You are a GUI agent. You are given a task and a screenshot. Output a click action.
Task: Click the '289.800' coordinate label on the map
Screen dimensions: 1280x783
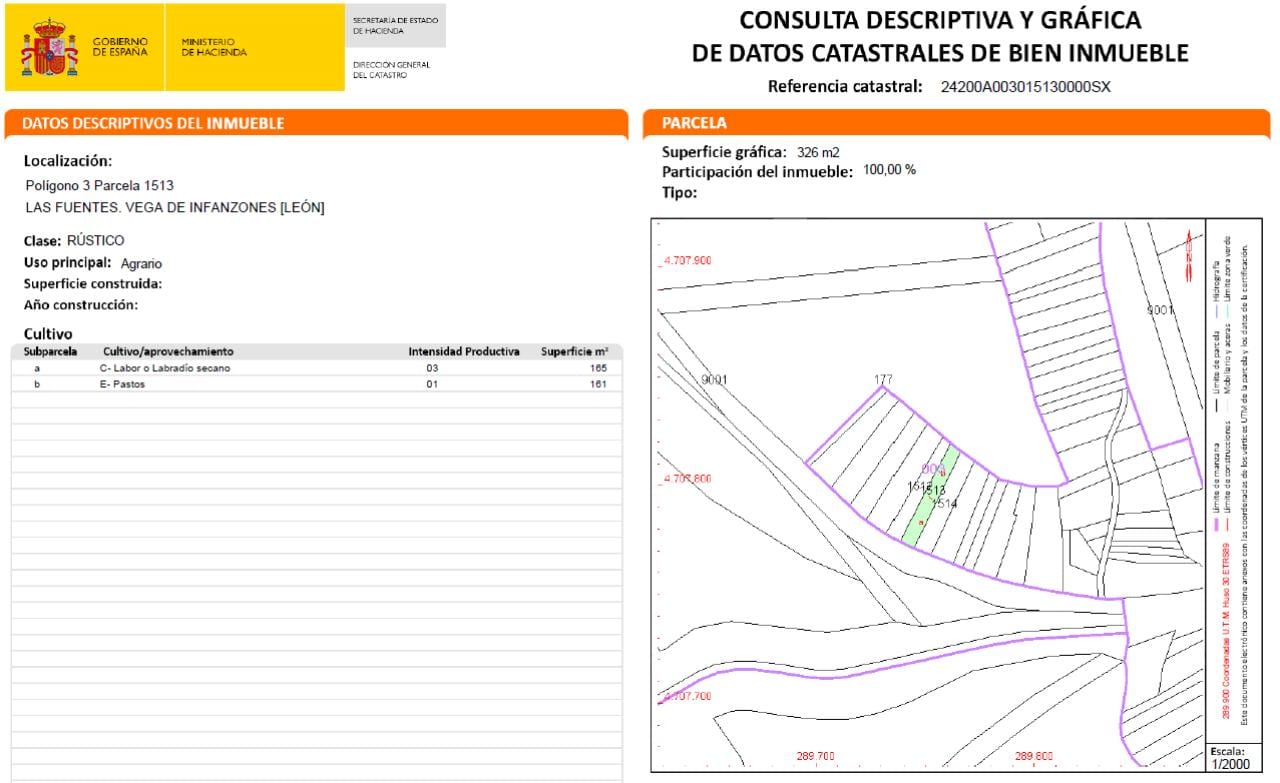[x=1033, y=757]
